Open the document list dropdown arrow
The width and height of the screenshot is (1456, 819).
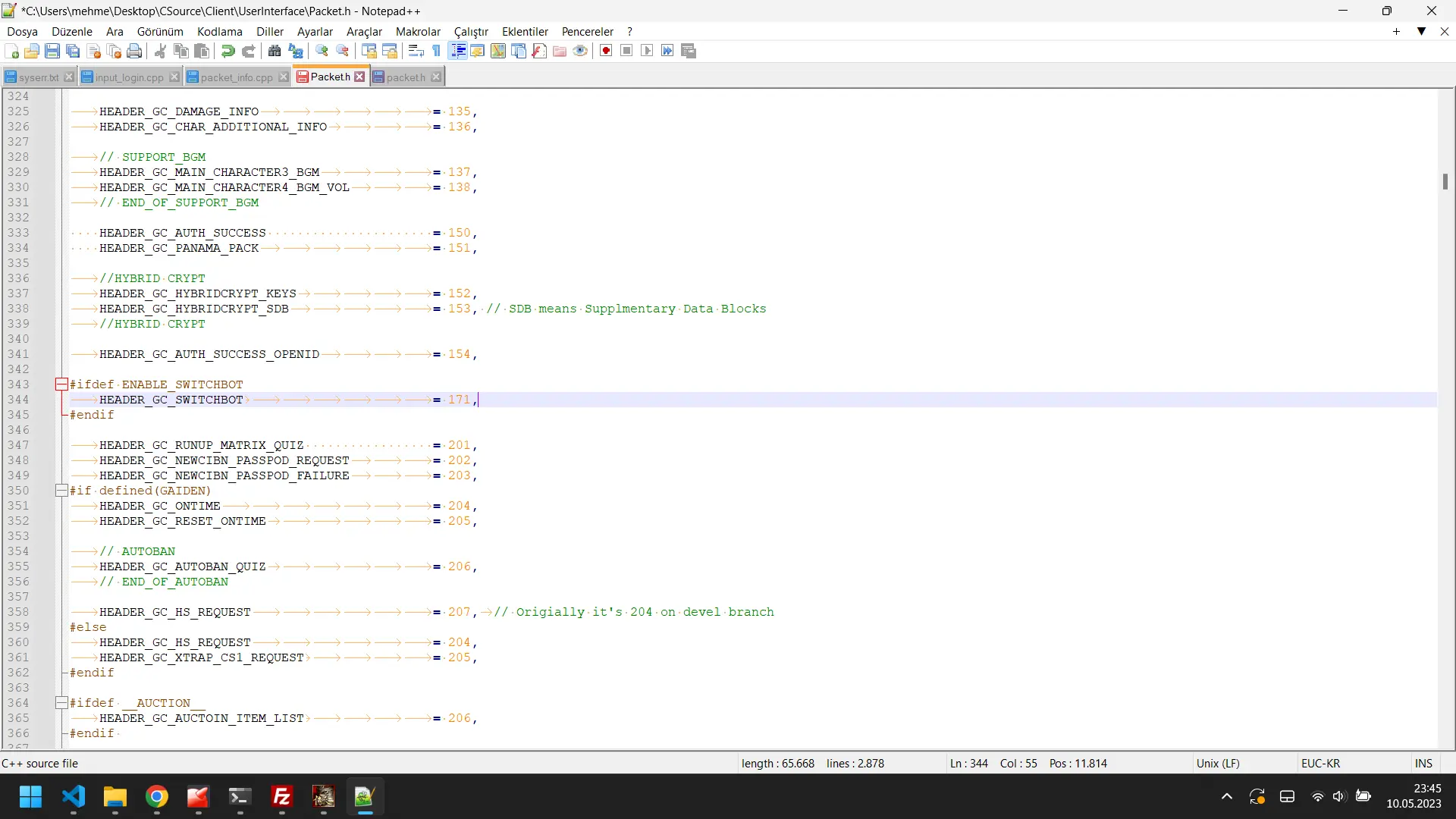[1422, 31]
